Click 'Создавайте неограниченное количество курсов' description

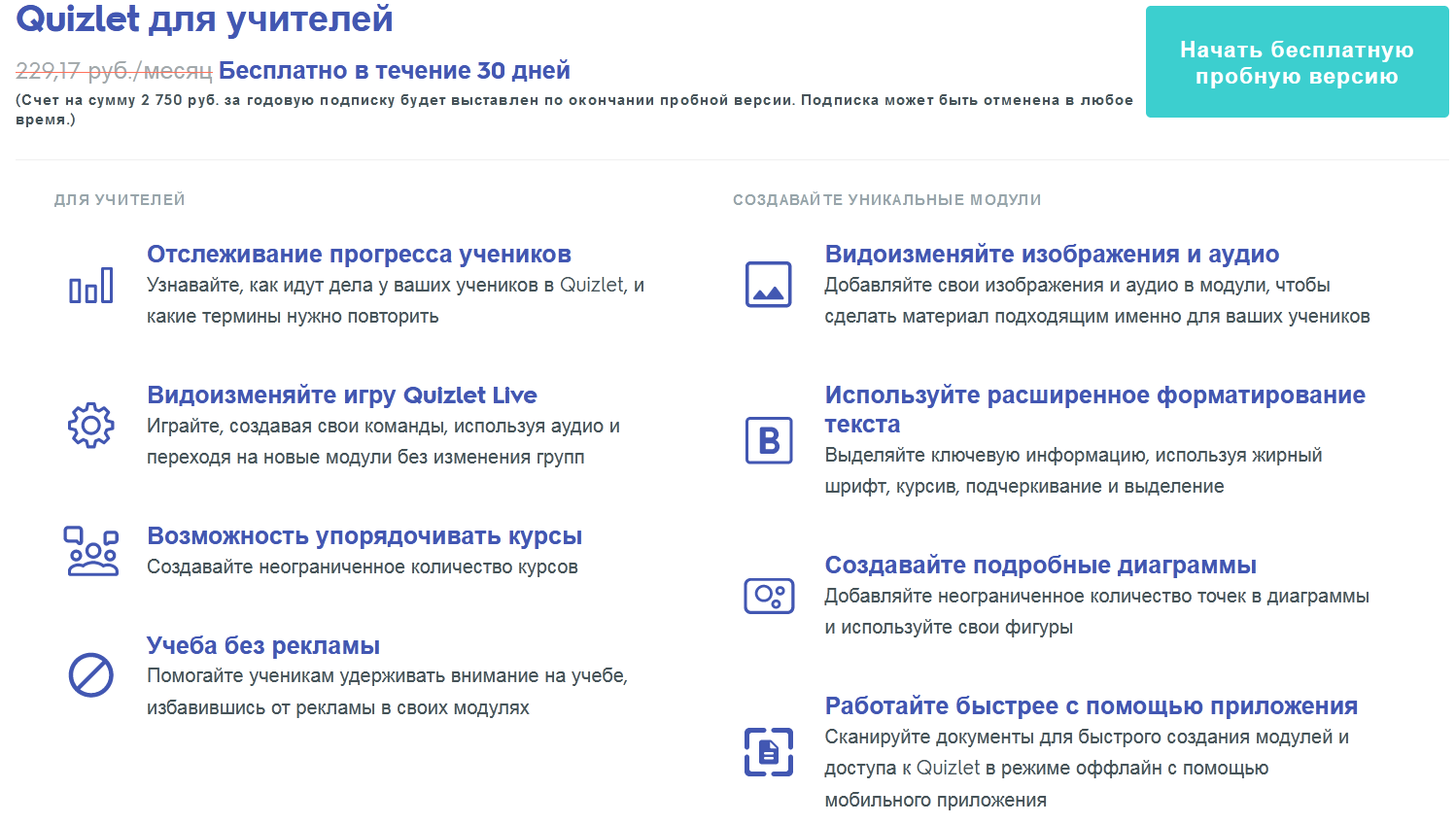pyautogui.click(x=363, y=566)
